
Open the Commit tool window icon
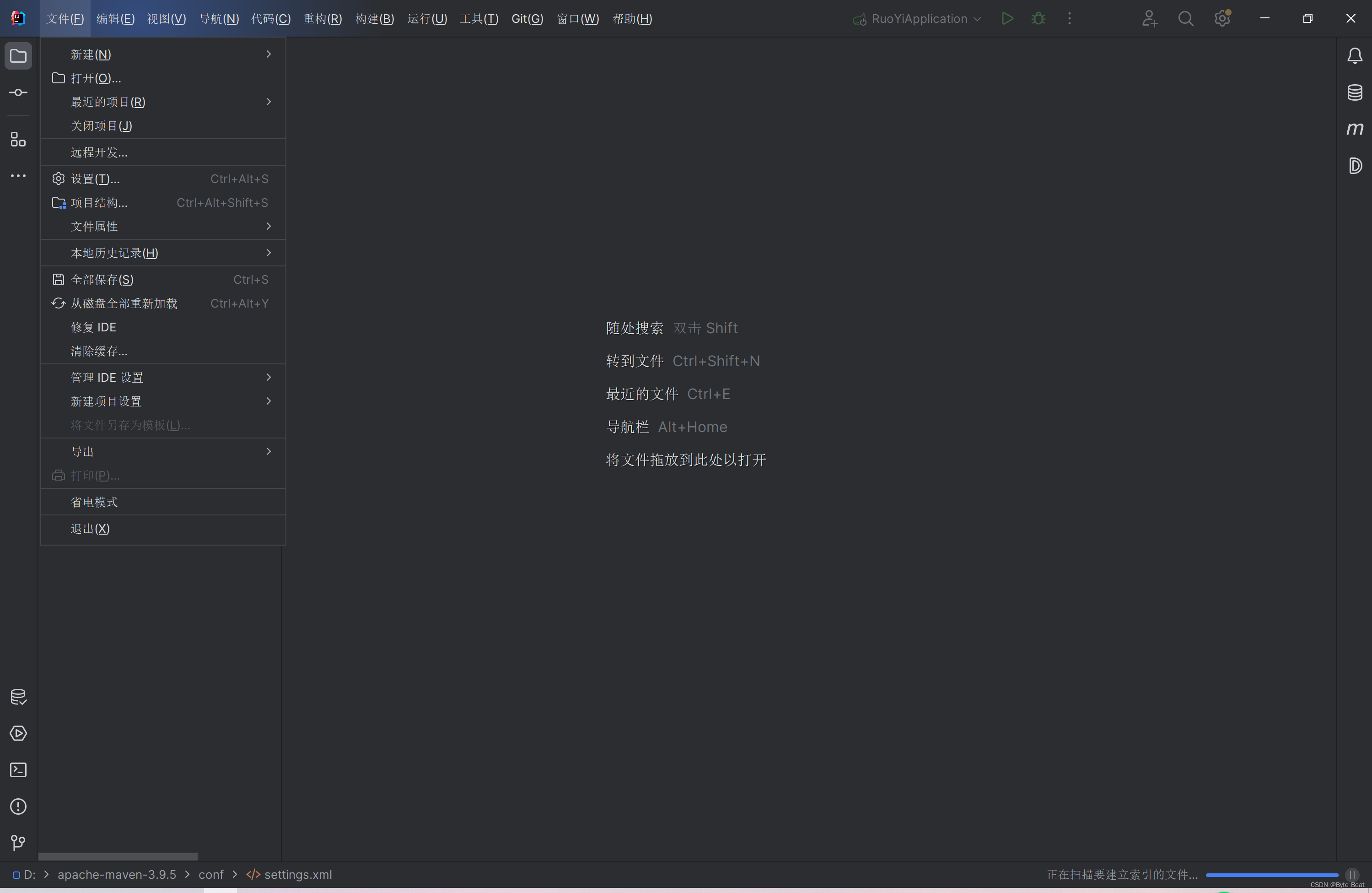[18, 92]
